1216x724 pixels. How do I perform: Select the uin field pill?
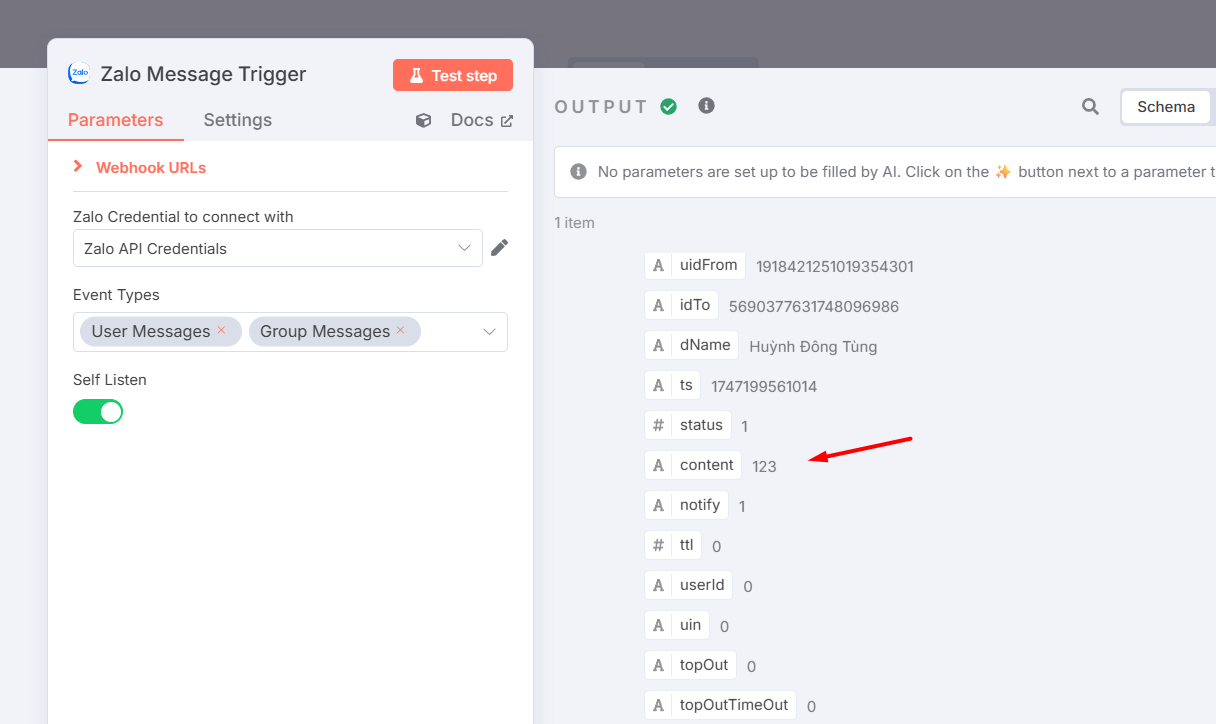[x=677, y=625]
